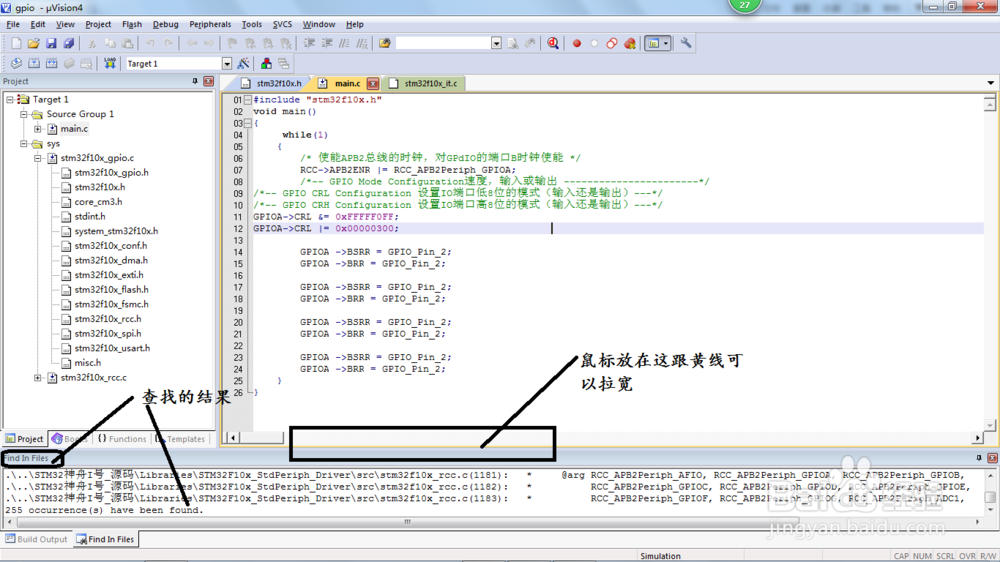1000x562 pixels.
Task: Insert a breakpoint with the red dot icon
Action: [577, 43]
